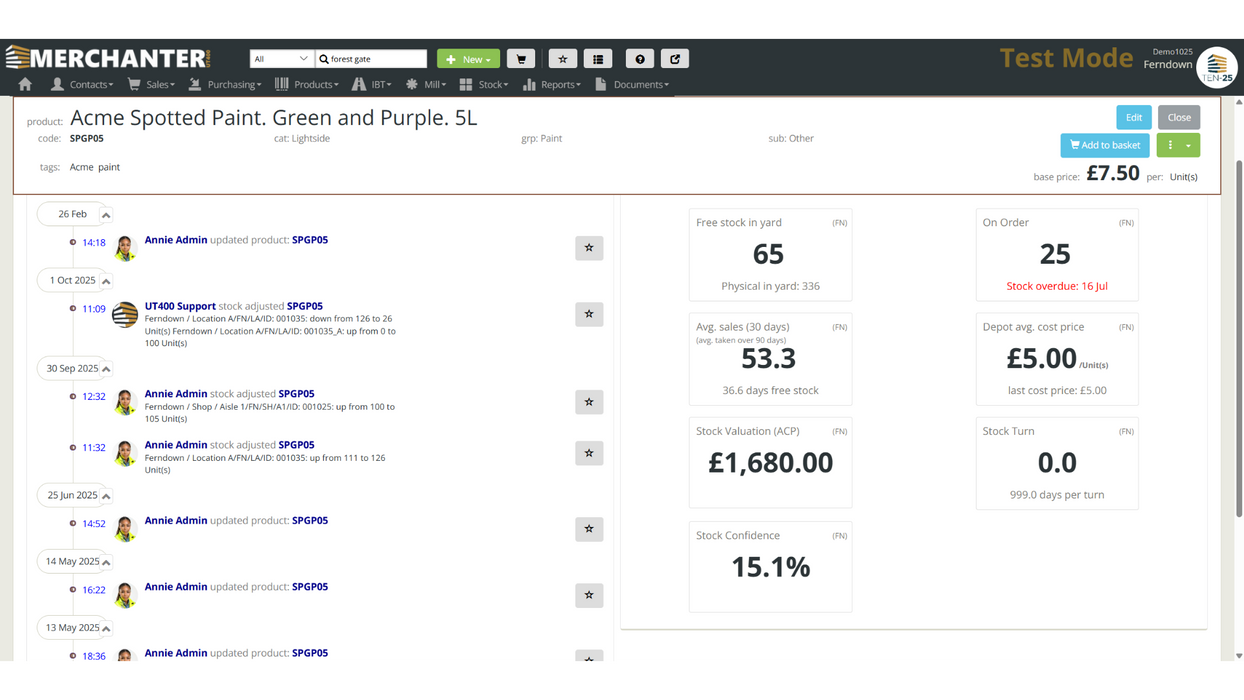Click the 14:18 timestamp link
1244x700 pixels.
(x=94, y=243)
